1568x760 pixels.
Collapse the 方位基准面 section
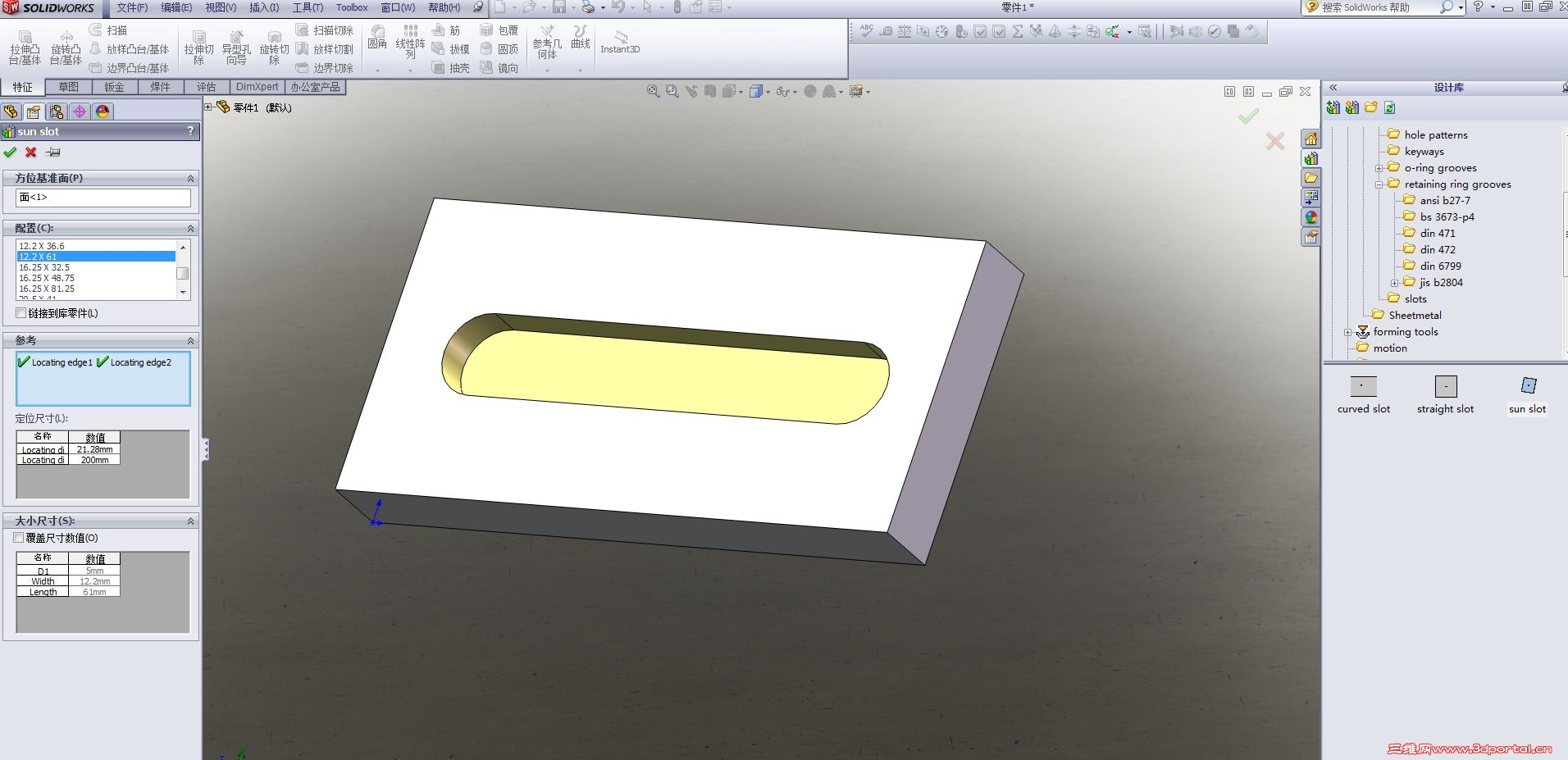(x=190, y=178)
